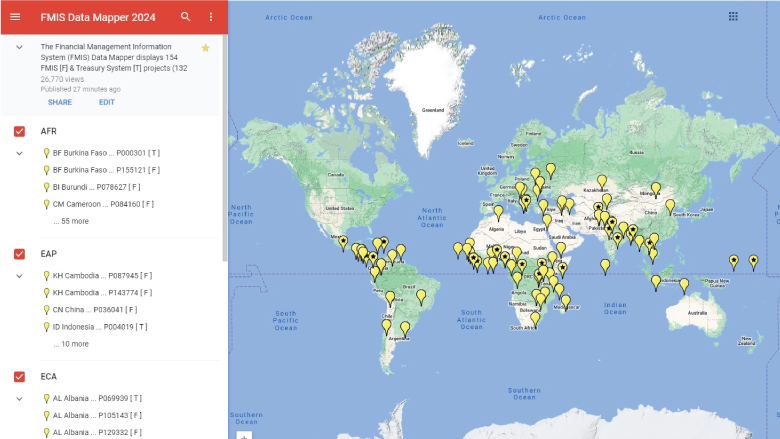Select AL Albania P105143 [F] entry
Viewport: 780px width, 439px height.
93,415
